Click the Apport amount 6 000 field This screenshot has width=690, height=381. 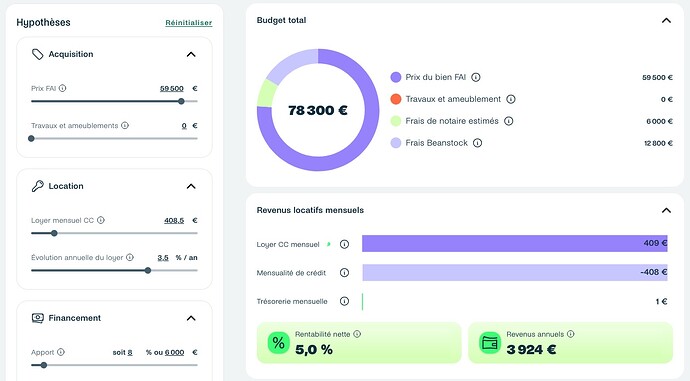tap(175, 352)
